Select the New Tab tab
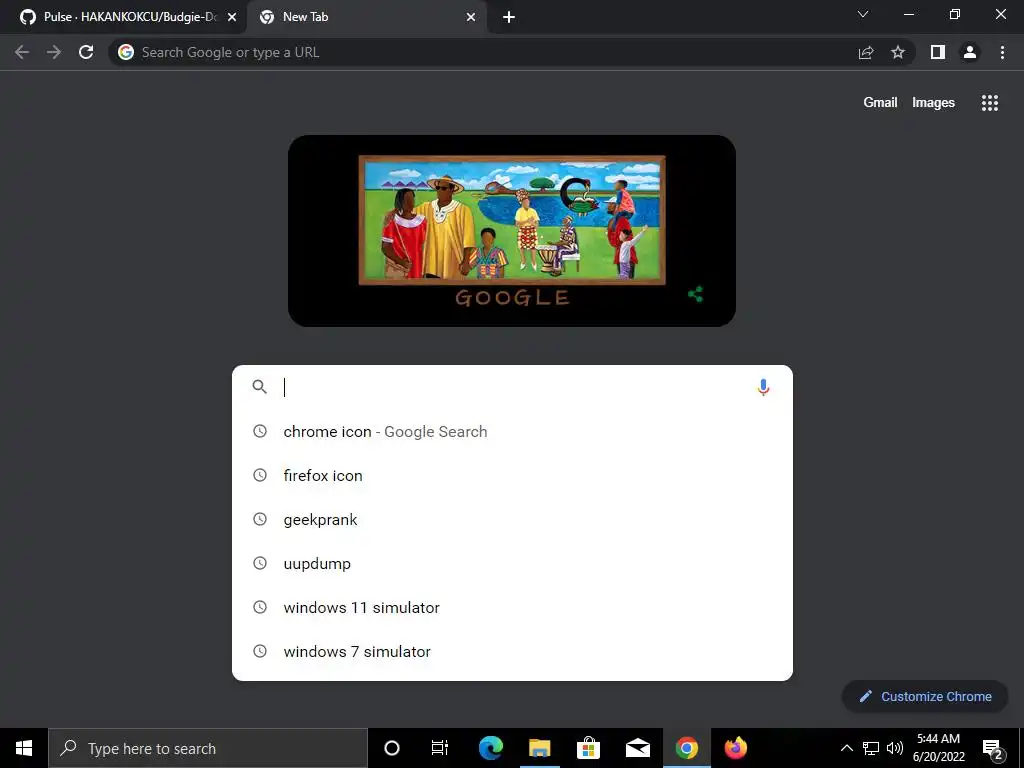 [x=368, y=17]
